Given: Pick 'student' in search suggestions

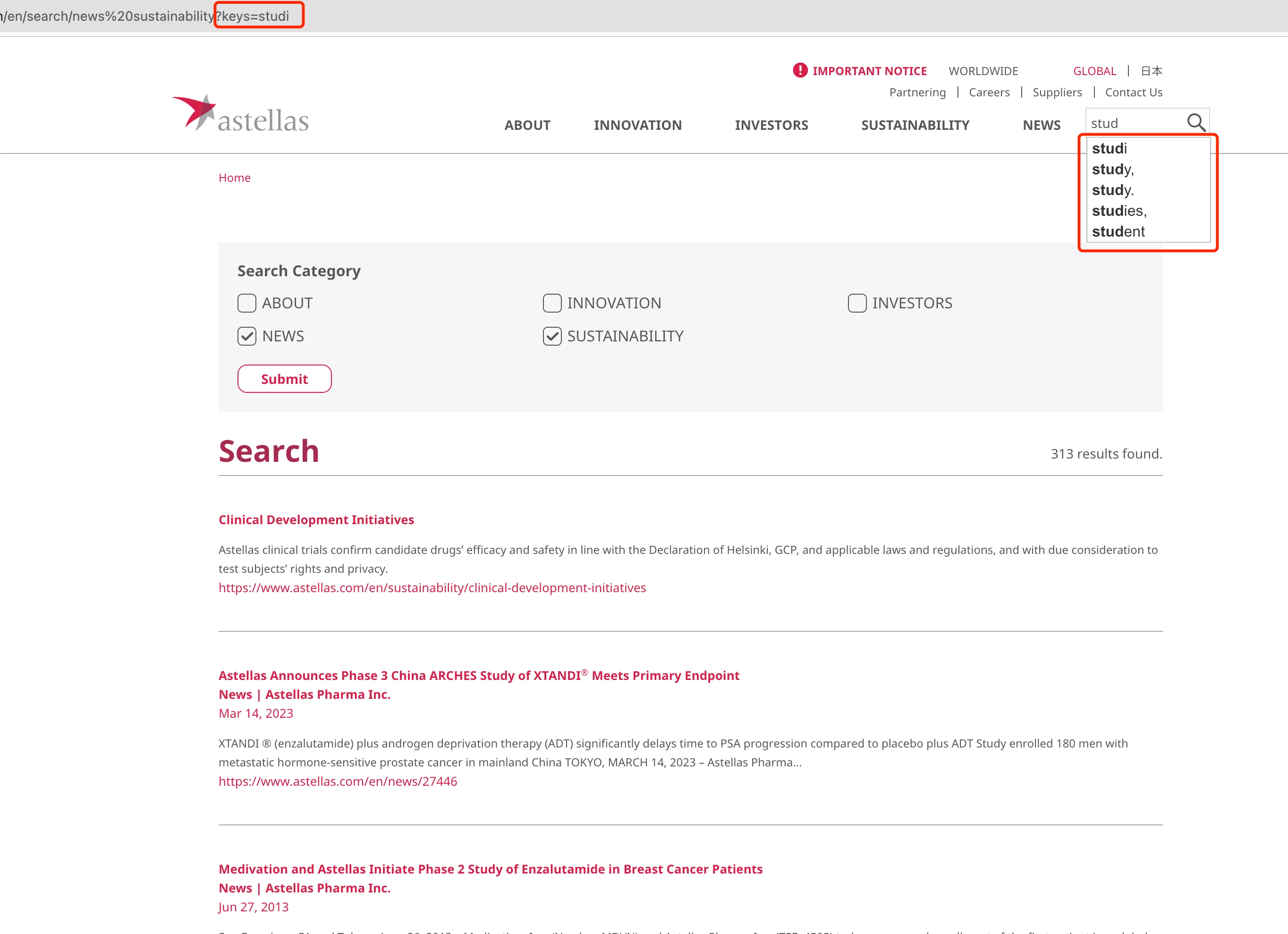Looking at the screenshot, I should click(1118, 232).
